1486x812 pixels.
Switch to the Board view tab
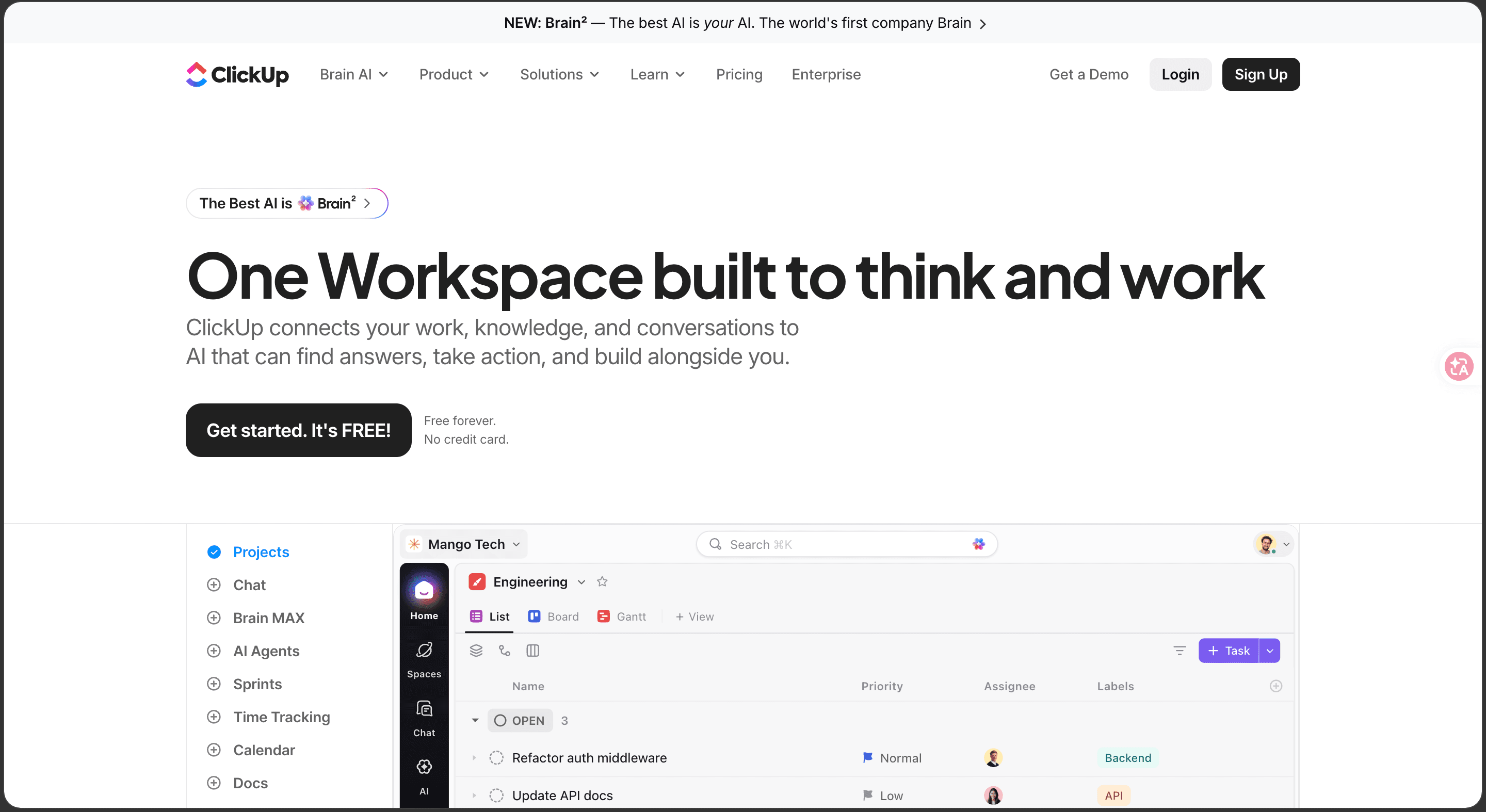pos(554,616)
